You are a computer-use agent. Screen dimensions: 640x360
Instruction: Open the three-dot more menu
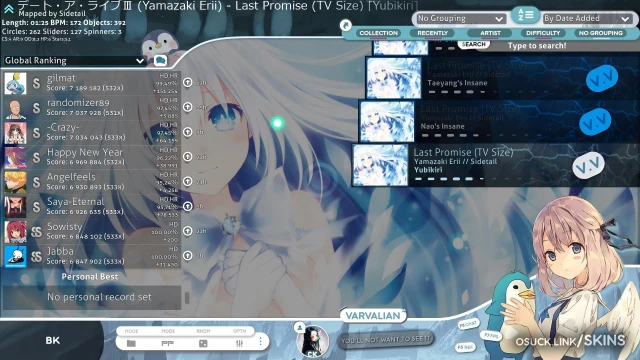tap(260, 341)
